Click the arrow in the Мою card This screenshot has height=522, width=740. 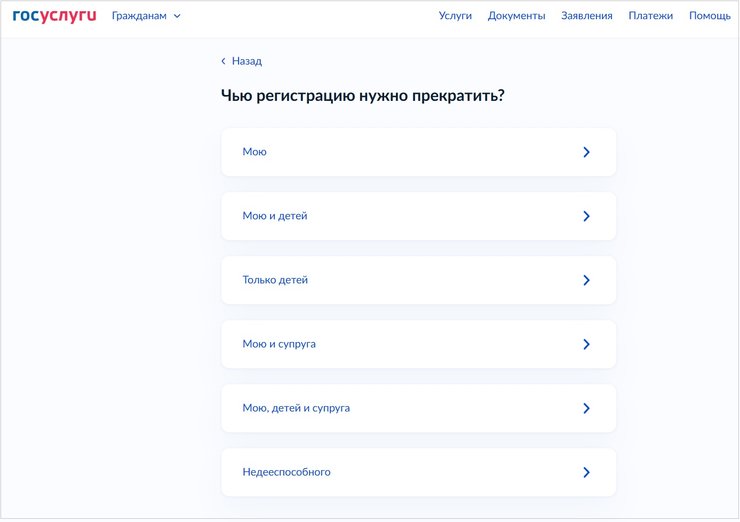pyautogui.click(x=586, y=152)
